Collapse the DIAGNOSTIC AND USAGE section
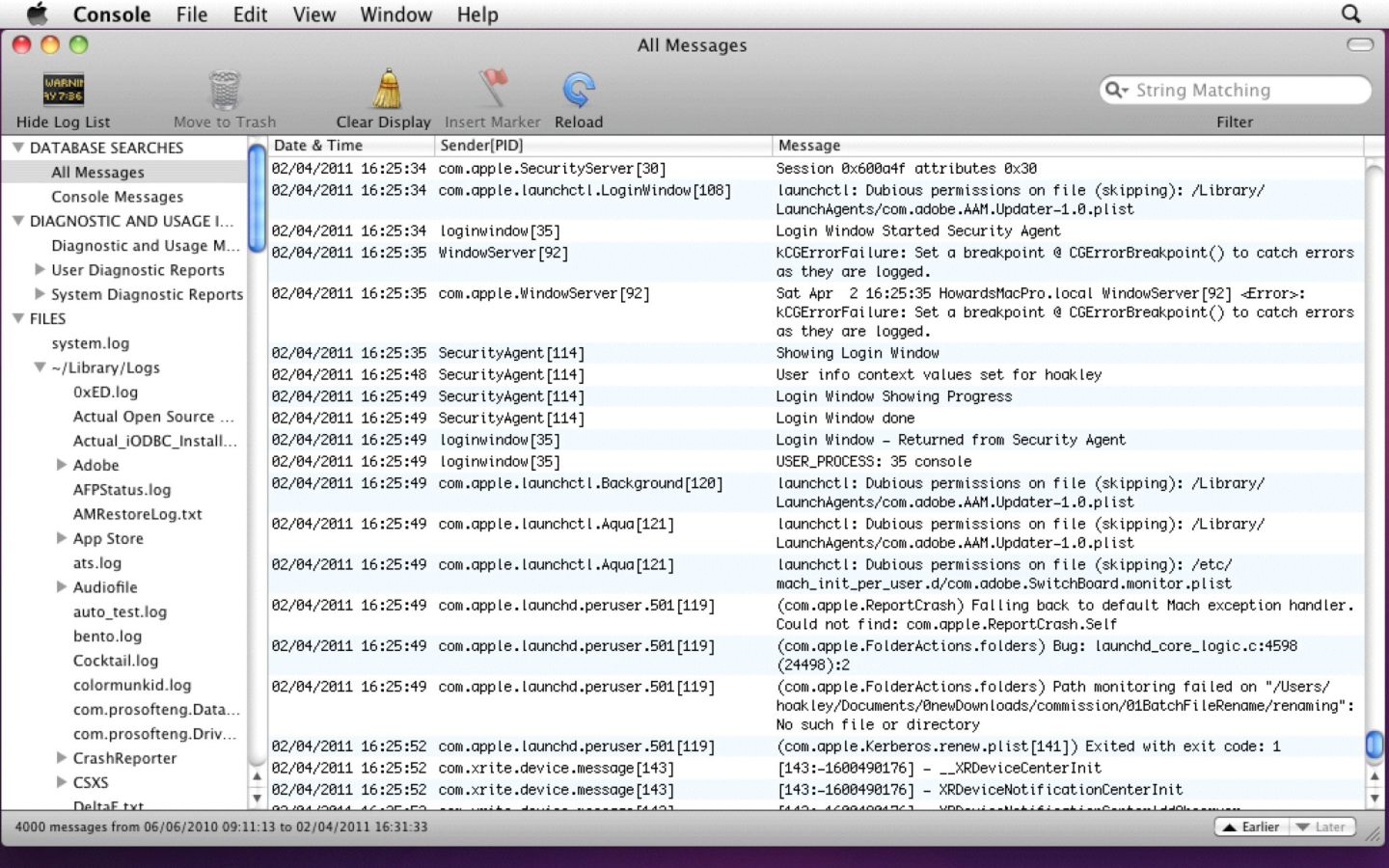The height and width of the screenshot is (868, 1389). click(17, 221)
